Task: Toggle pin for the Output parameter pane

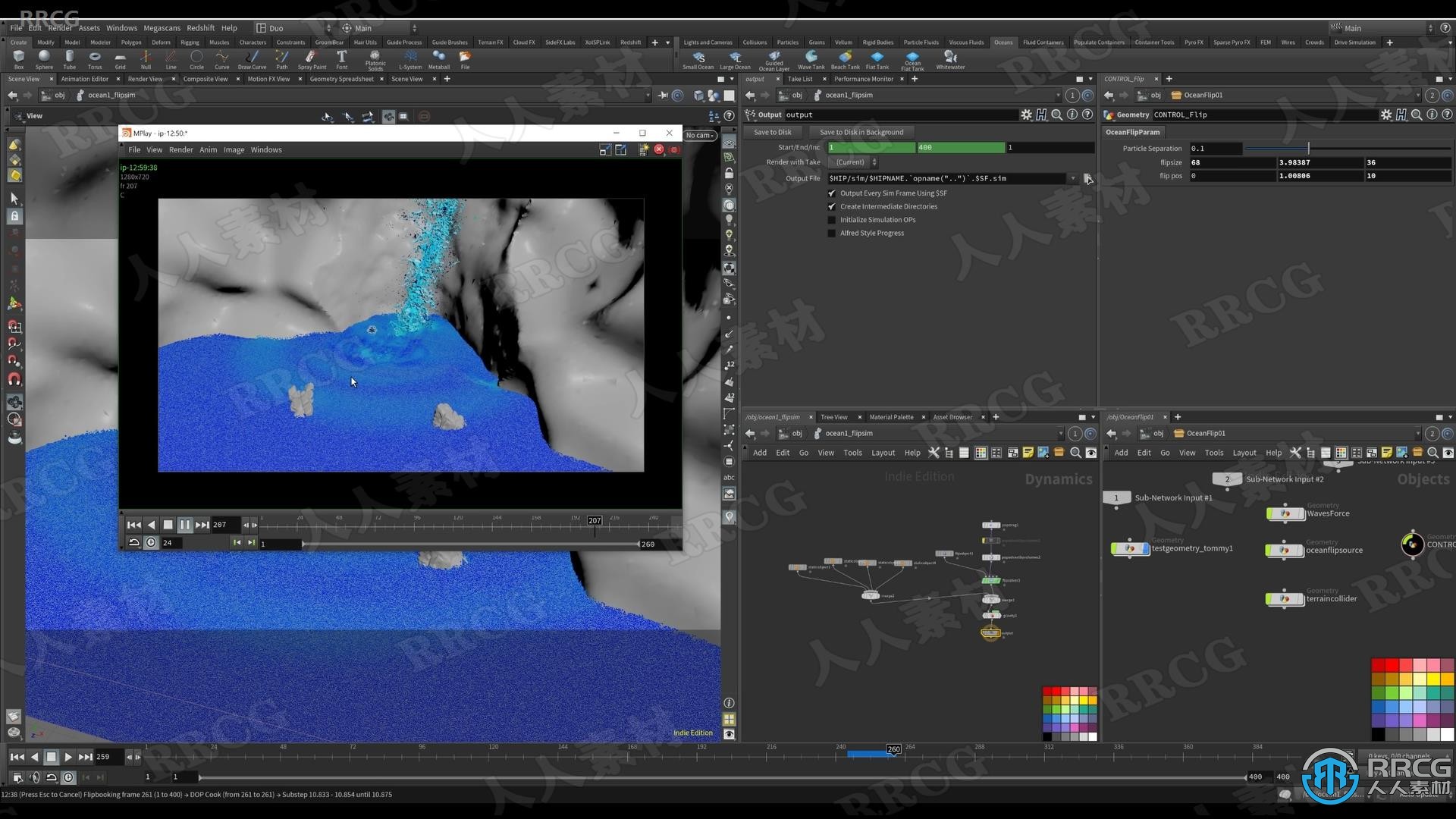Action: [x=1072, y=96]
